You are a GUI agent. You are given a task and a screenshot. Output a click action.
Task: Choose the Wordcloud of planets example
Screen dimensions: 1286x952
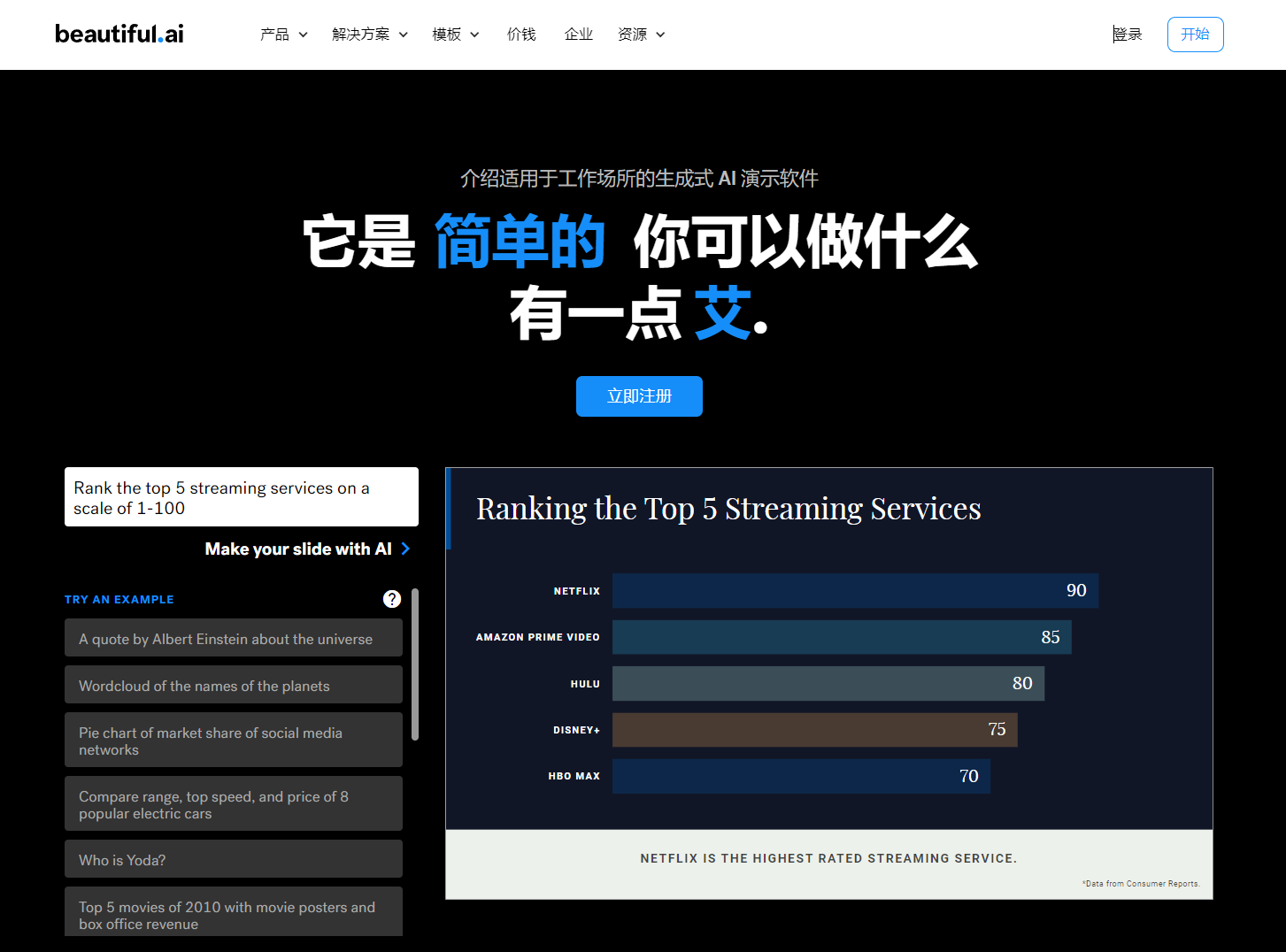(x=233, y=685)
